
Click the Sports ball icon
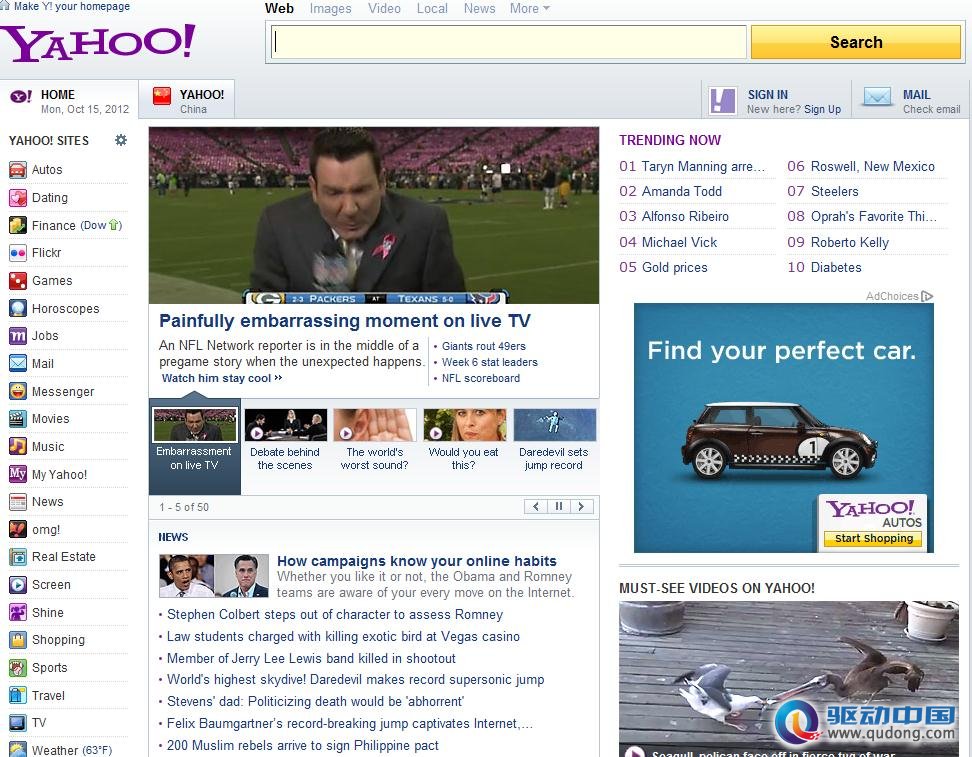pyautogui.click(x=17, y=668)
